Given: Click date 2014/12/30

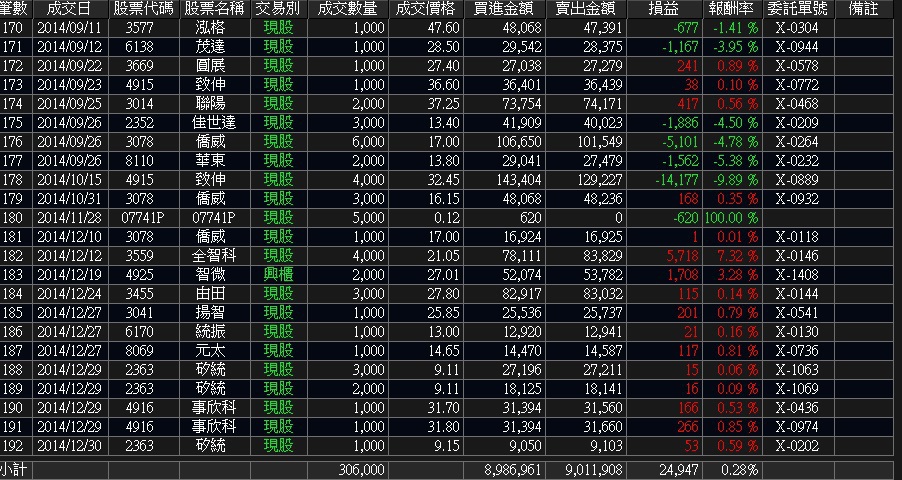Looking at the screenshot, I should [x=70, y=445].
